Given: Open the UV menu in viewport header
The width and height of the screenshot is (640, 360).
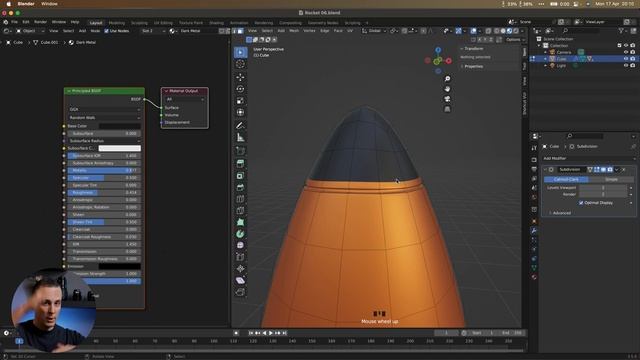Looking at the screenshot, I should click(x=350, y=31).
